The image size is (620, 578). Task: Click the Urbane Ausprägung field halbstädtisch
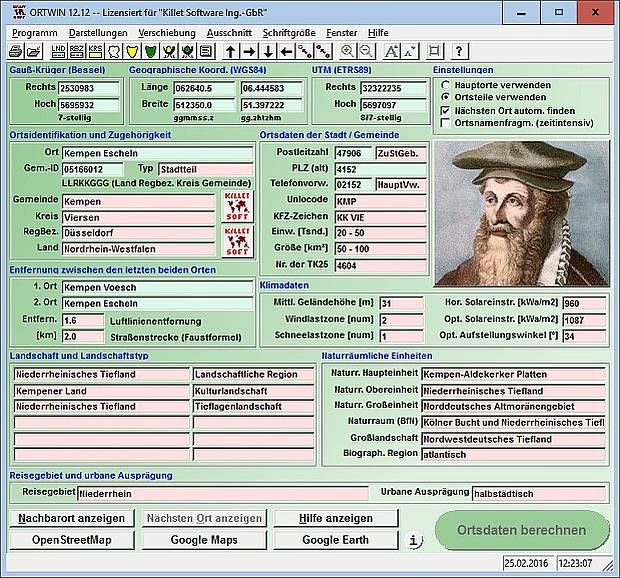[539, 494]
